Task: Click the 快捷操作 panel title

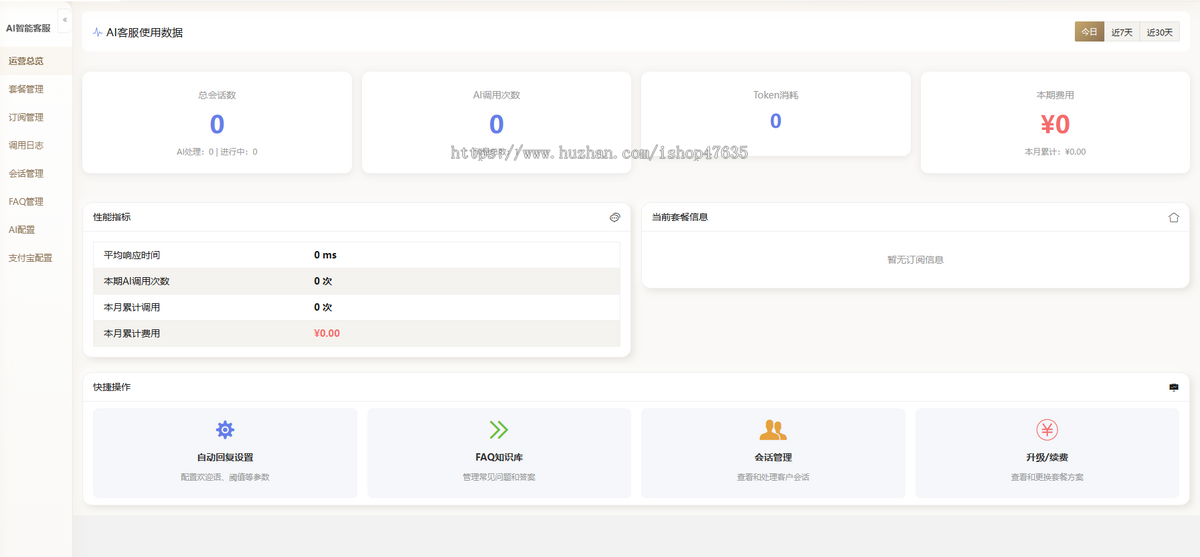Action: pos(112,387)
